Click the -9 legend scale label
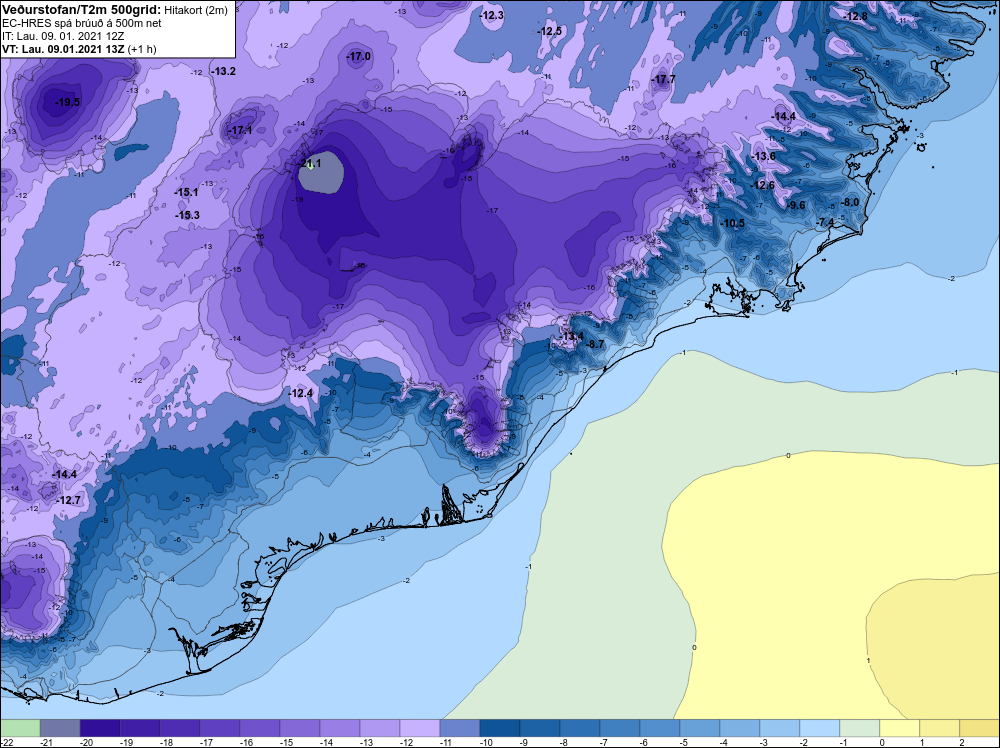The image size is (1000, 748). 524,742
